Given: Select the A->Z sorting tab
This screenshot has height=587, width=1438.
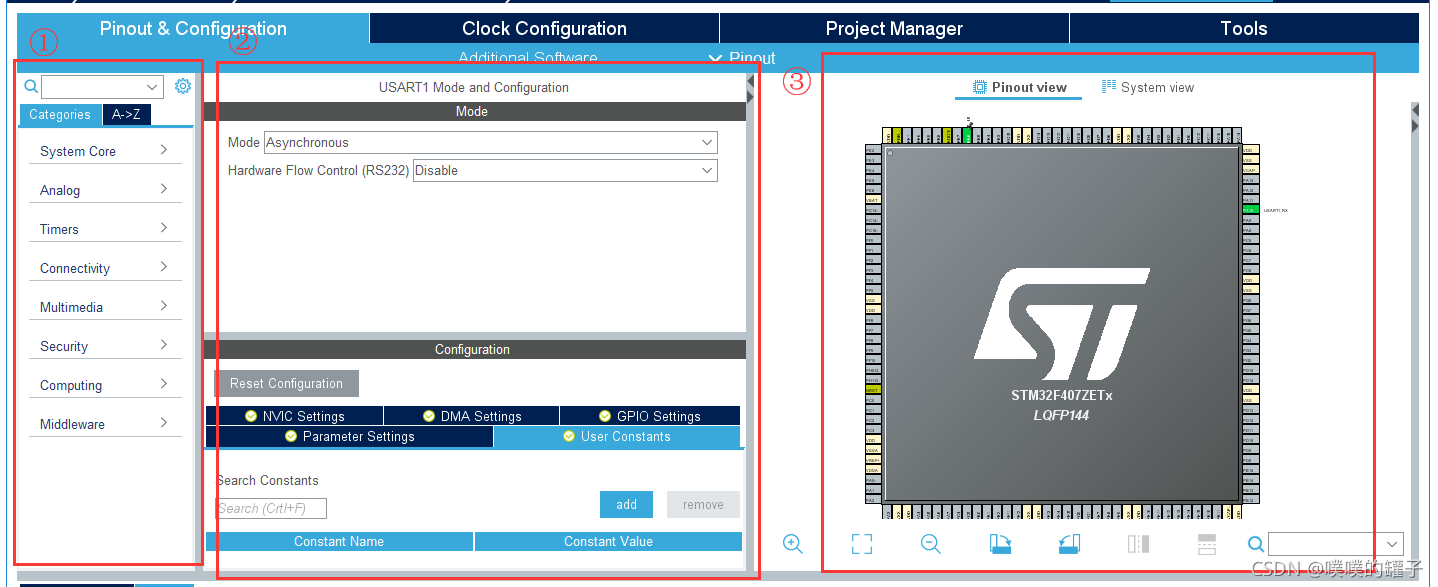Looking at the screenshot, I should 126,114.
